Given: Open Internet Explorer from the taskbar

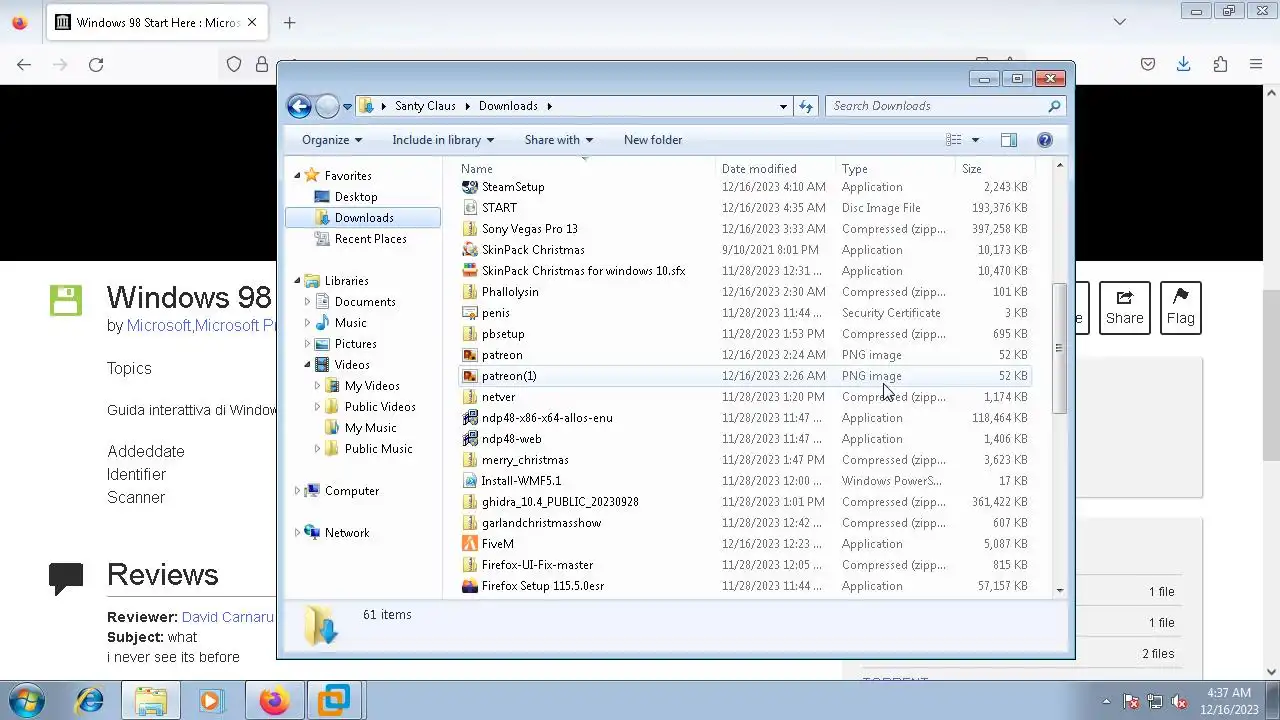Looking at the screenshot, I should [x=90, y=701].
